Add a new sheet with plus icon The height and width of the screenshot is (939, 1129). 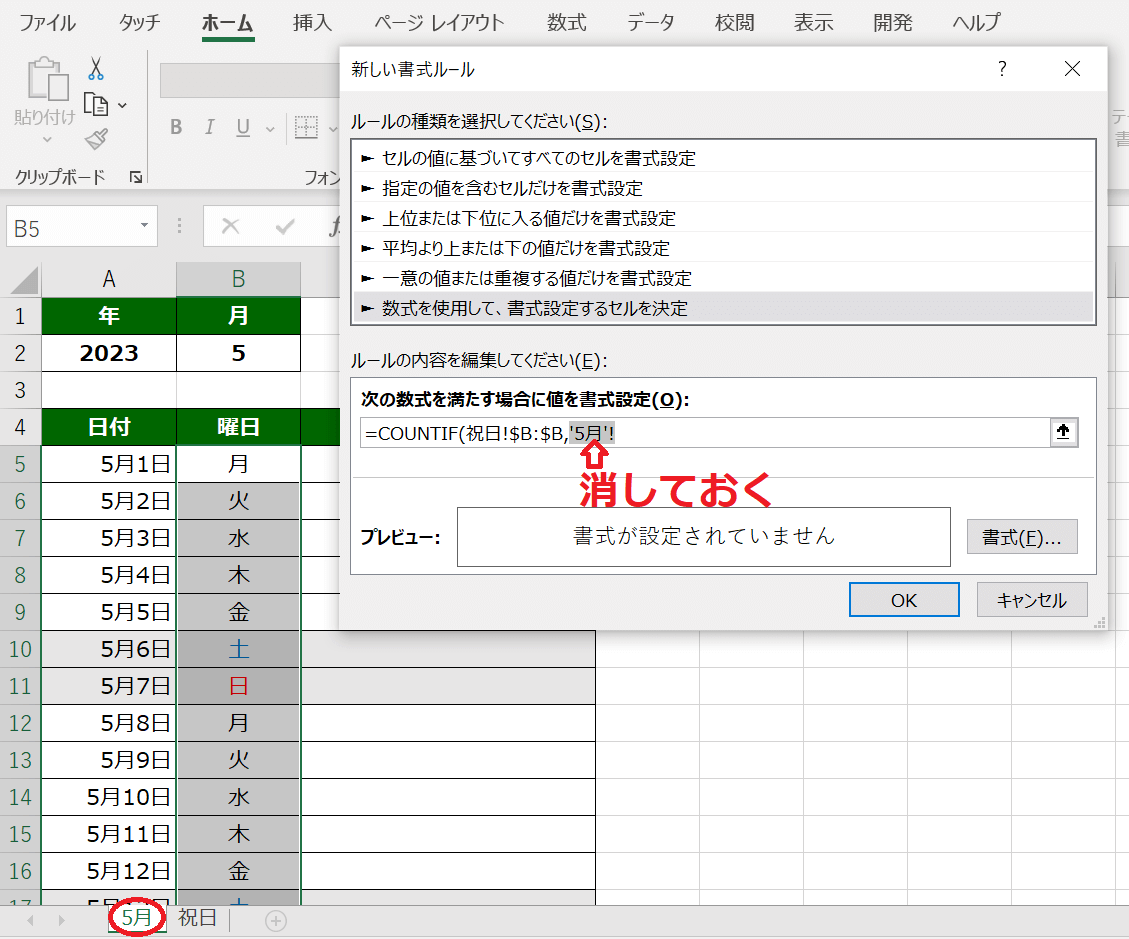pyautogui.click(x=276, y=920)
